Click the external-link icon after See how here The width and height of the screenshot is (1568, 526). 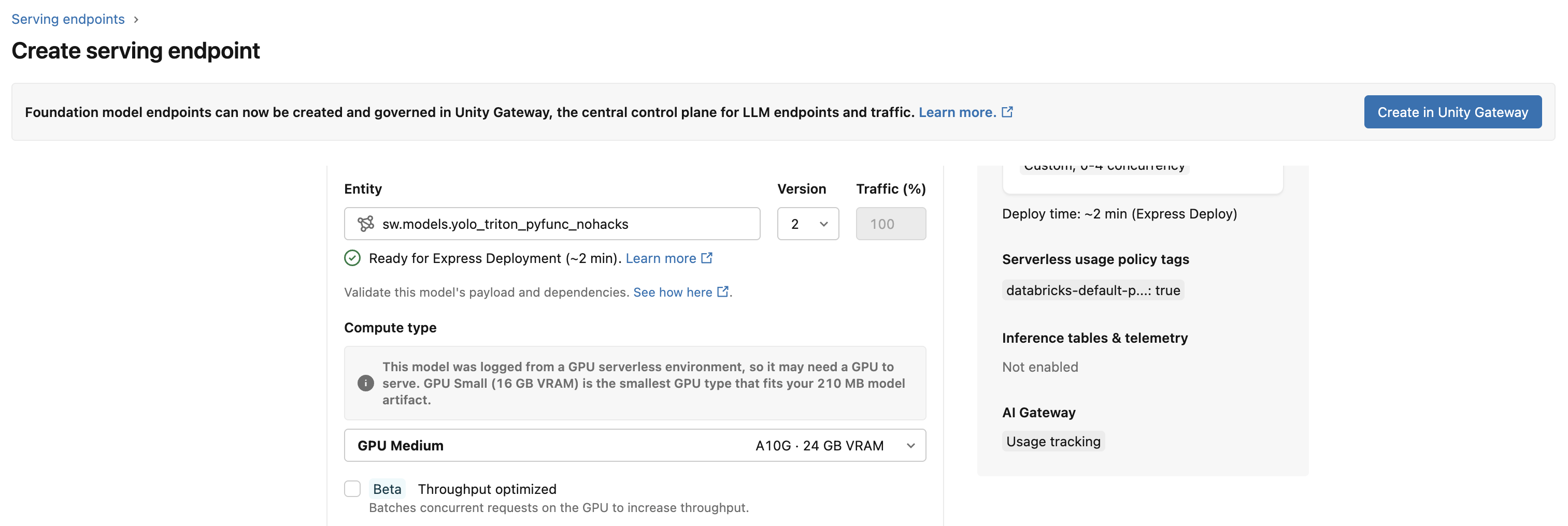[722, 292]
